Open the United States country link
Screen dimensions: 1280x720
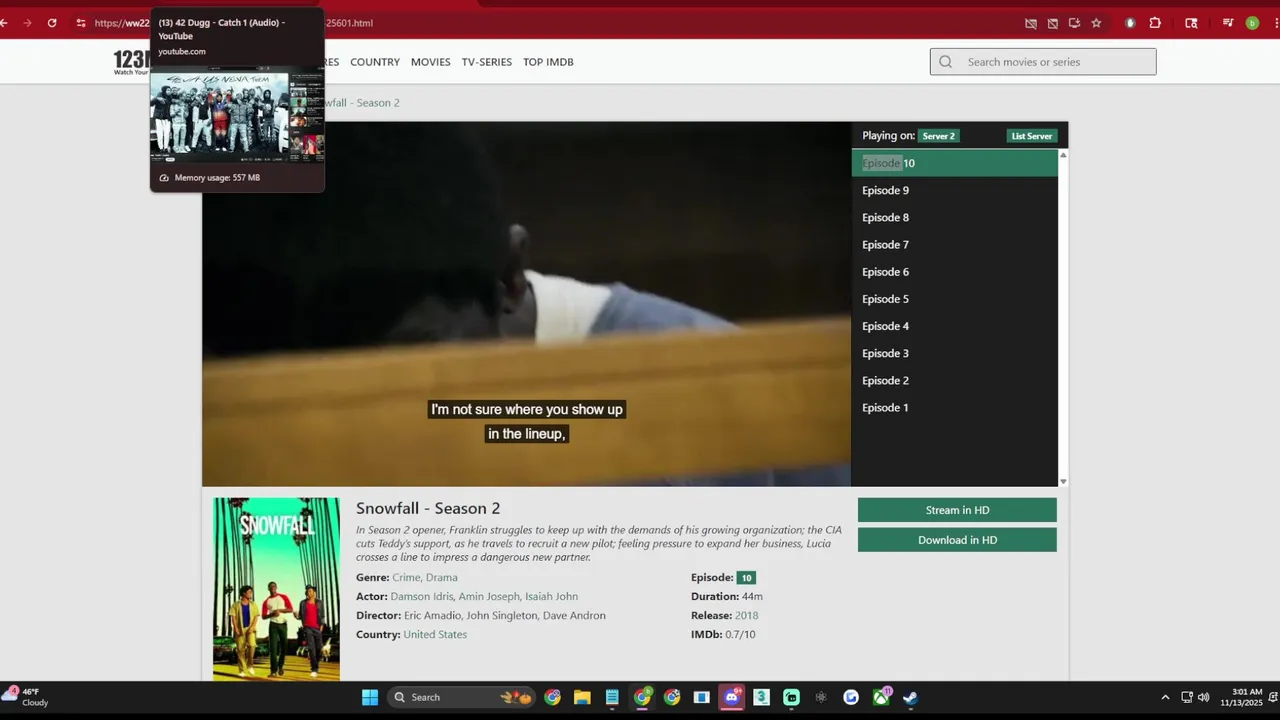[x=435, y=634]
